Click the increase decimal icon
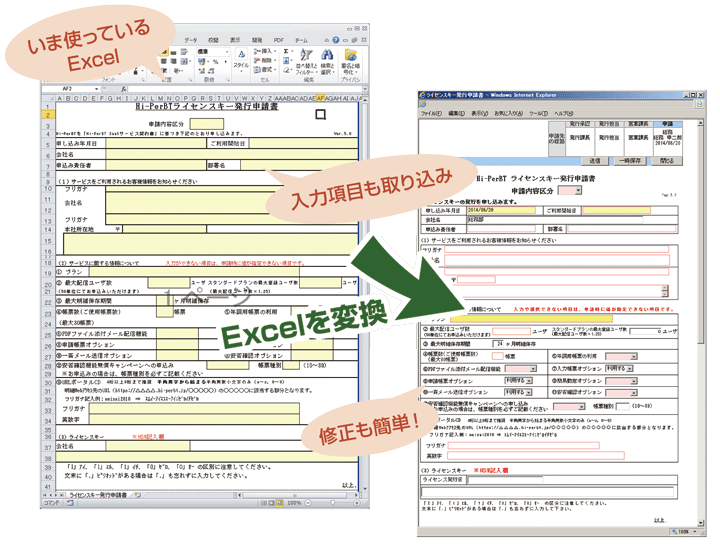The image size is (720, 551). pos(201,71)
